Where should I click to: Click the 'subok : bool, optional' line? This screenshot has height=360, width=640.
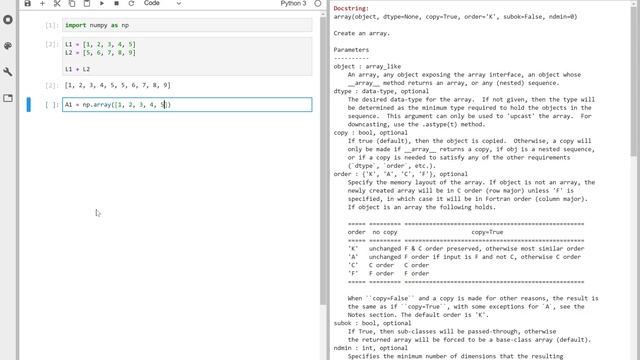click(372, 323)
